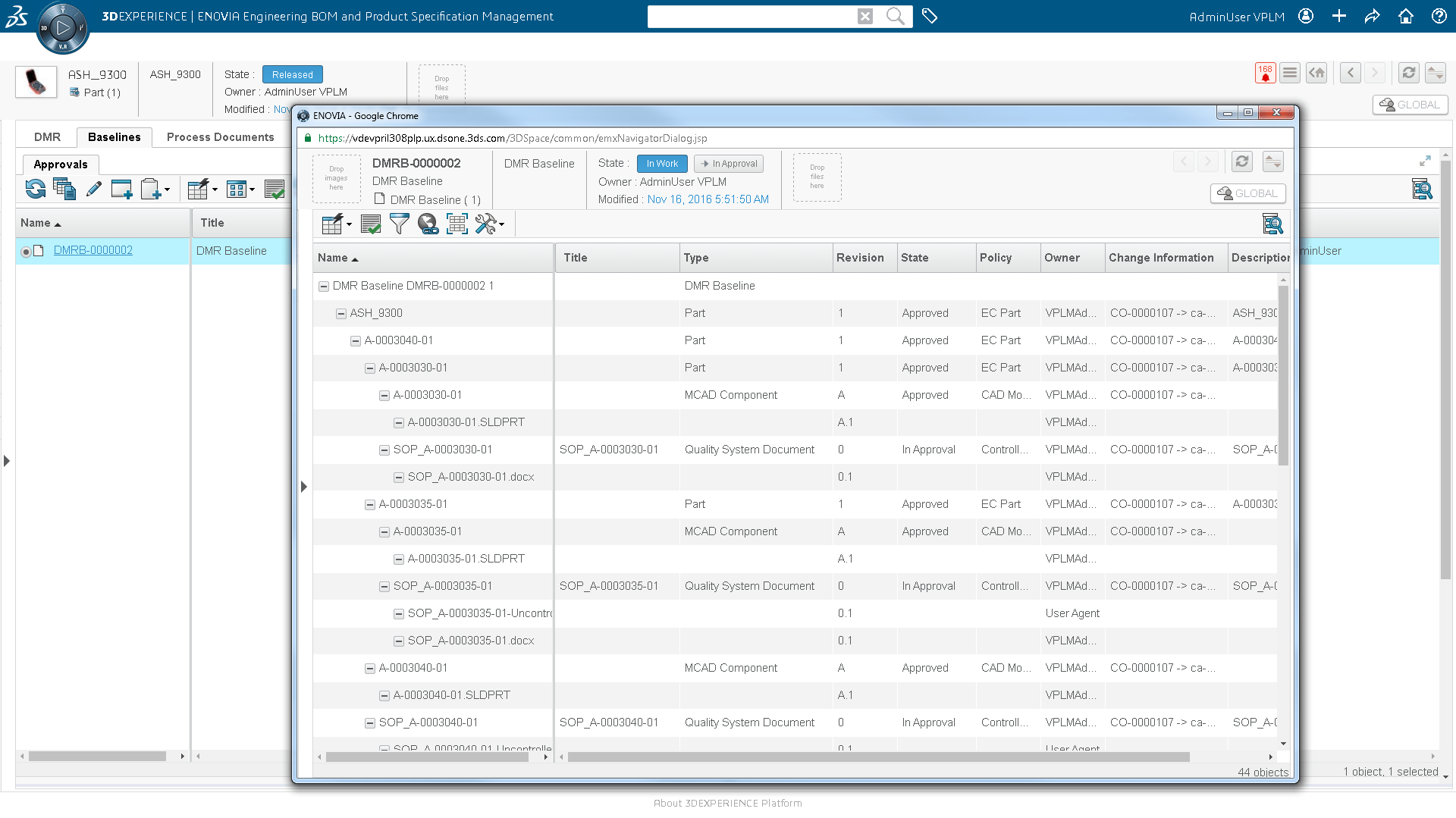
Task: Click the Released state button
Action: [292, 74]
